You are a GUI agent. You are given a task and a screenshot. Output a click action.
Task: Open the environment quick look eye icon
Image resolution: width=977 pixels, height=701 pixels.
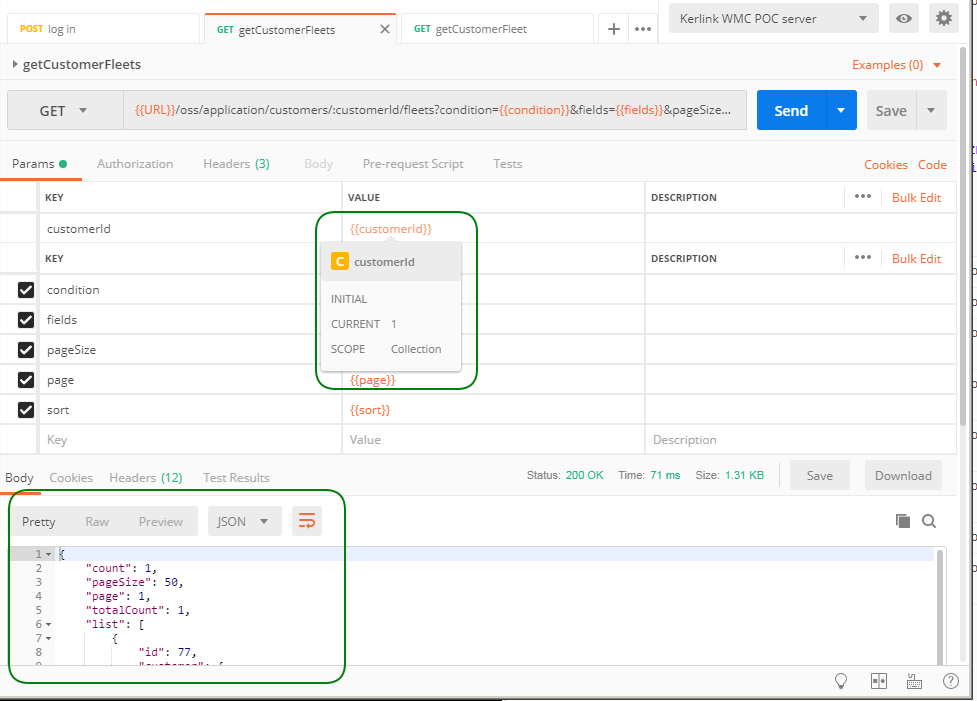(904, 18)
